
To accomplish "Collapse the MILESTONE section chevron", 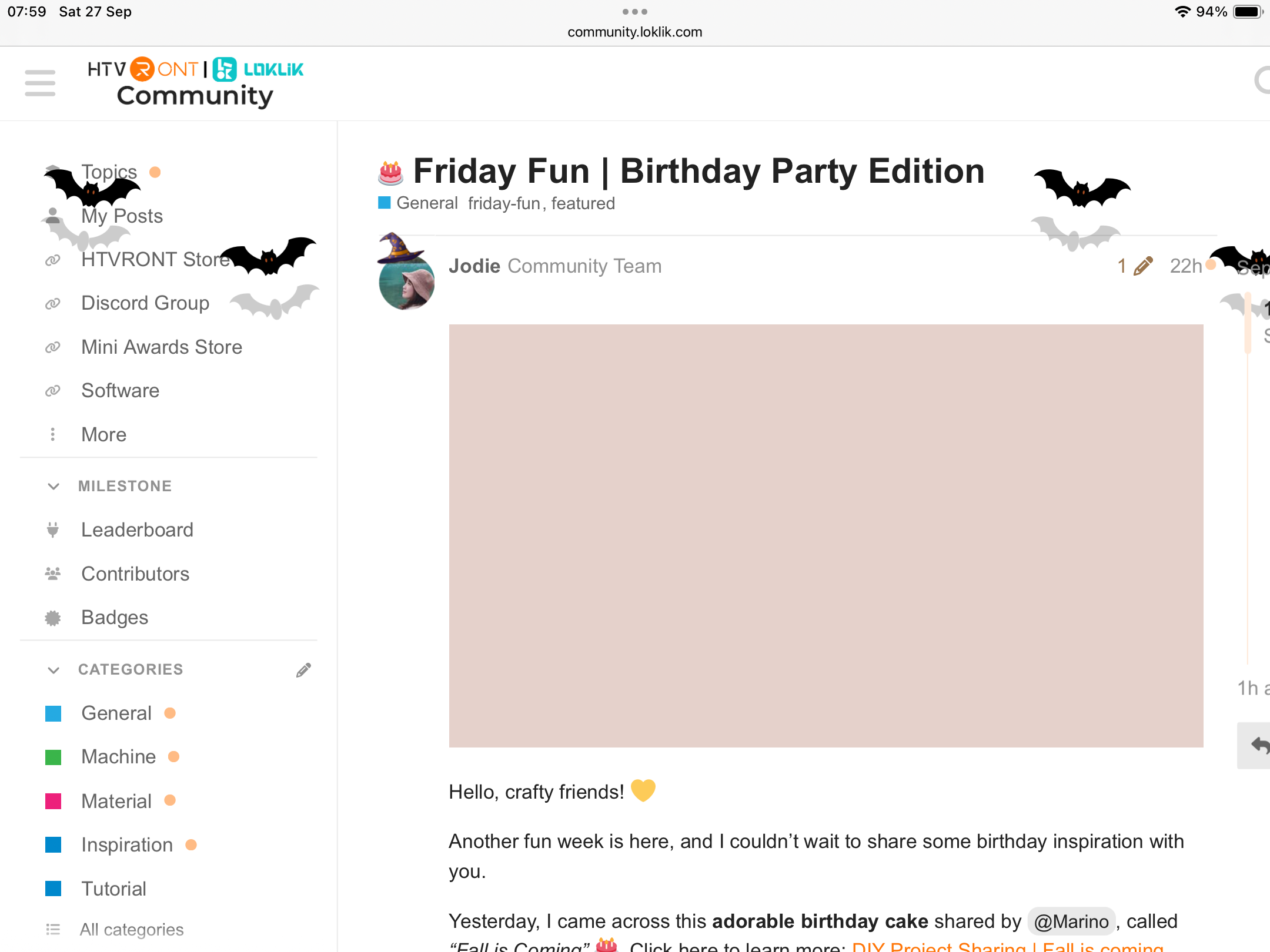I will [54, 486].
